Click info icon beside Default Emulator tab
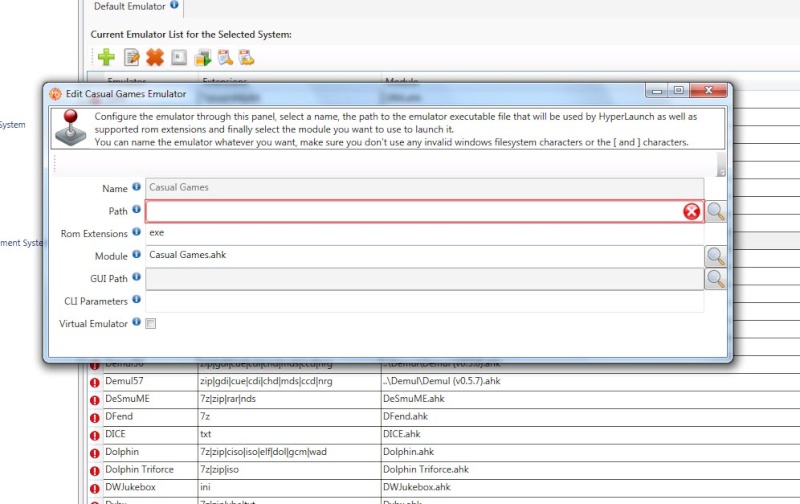This screenshot has height=504, width=800. coord(174,5)
